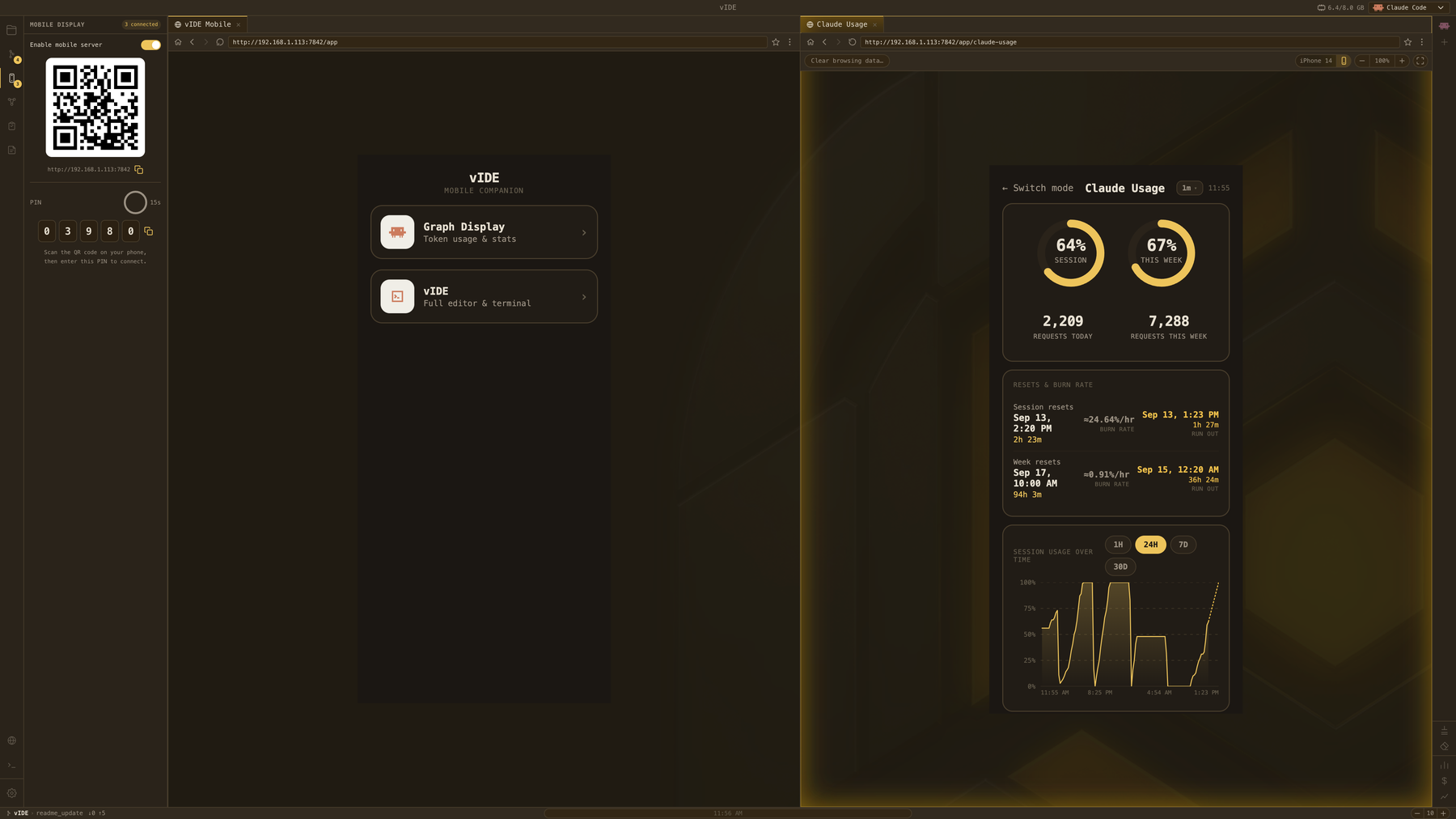Reload the vIDE Mobile browser page
This screenshot has width=1456, height=819.
(x=219, y=42)
